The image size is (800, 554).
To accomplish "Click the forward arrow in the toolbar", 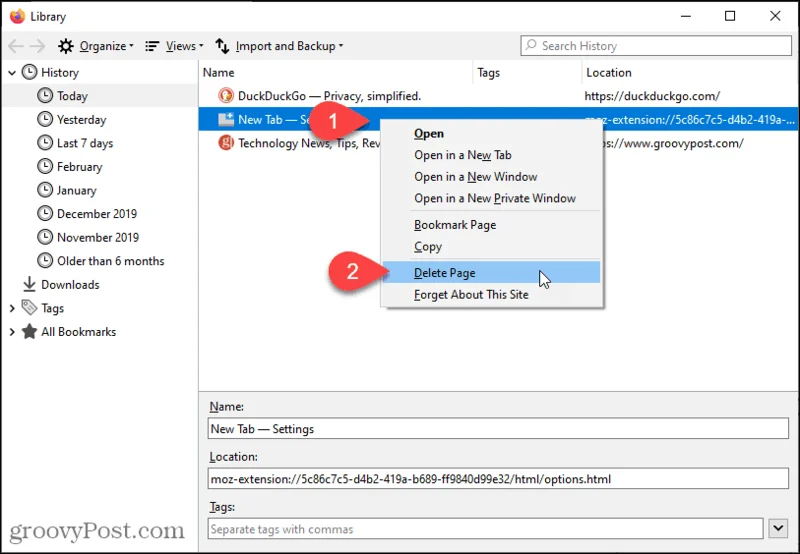I will click(x=37, y=46).
